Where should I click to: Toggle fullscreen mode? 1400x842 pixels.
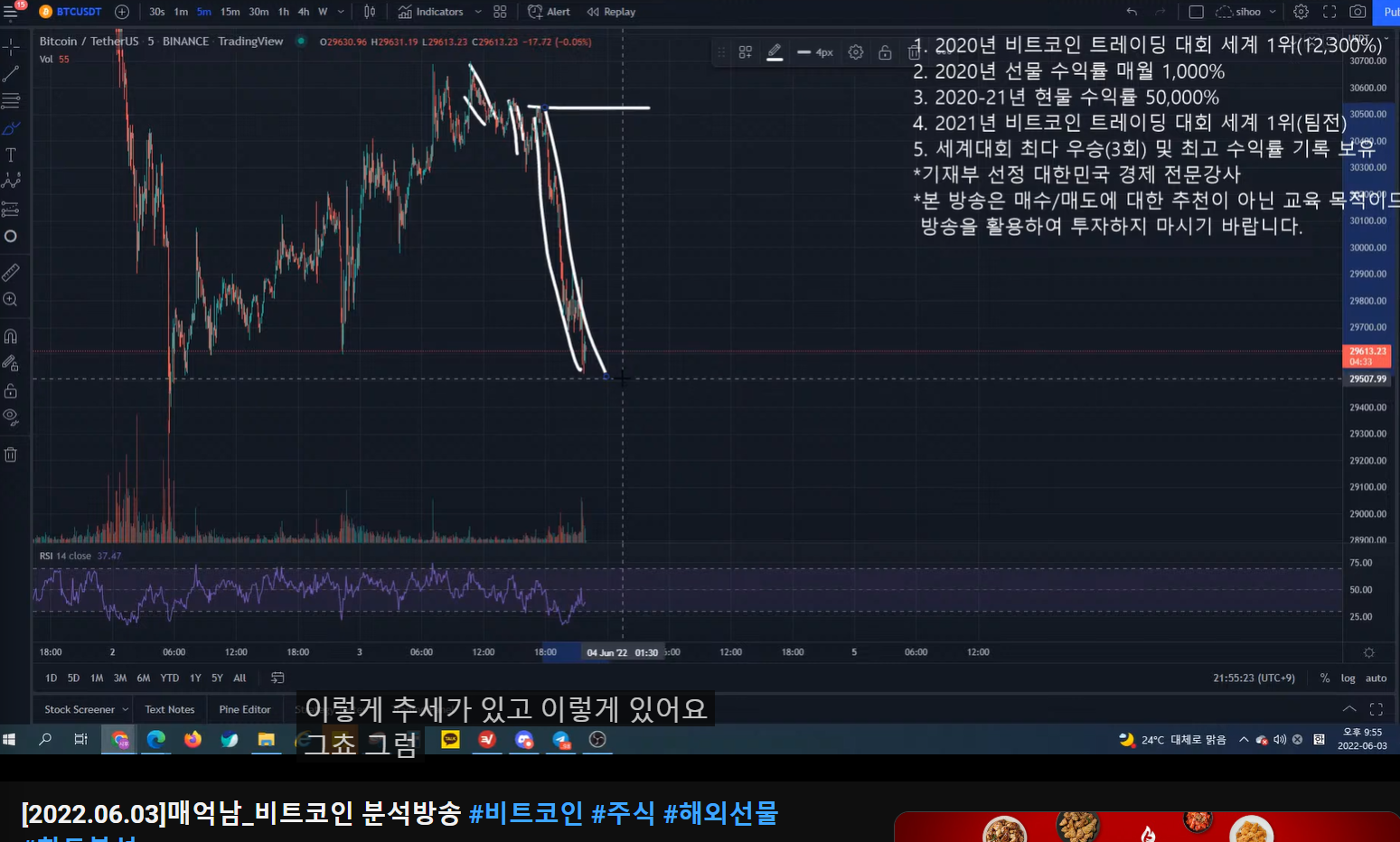(1330, 12)
